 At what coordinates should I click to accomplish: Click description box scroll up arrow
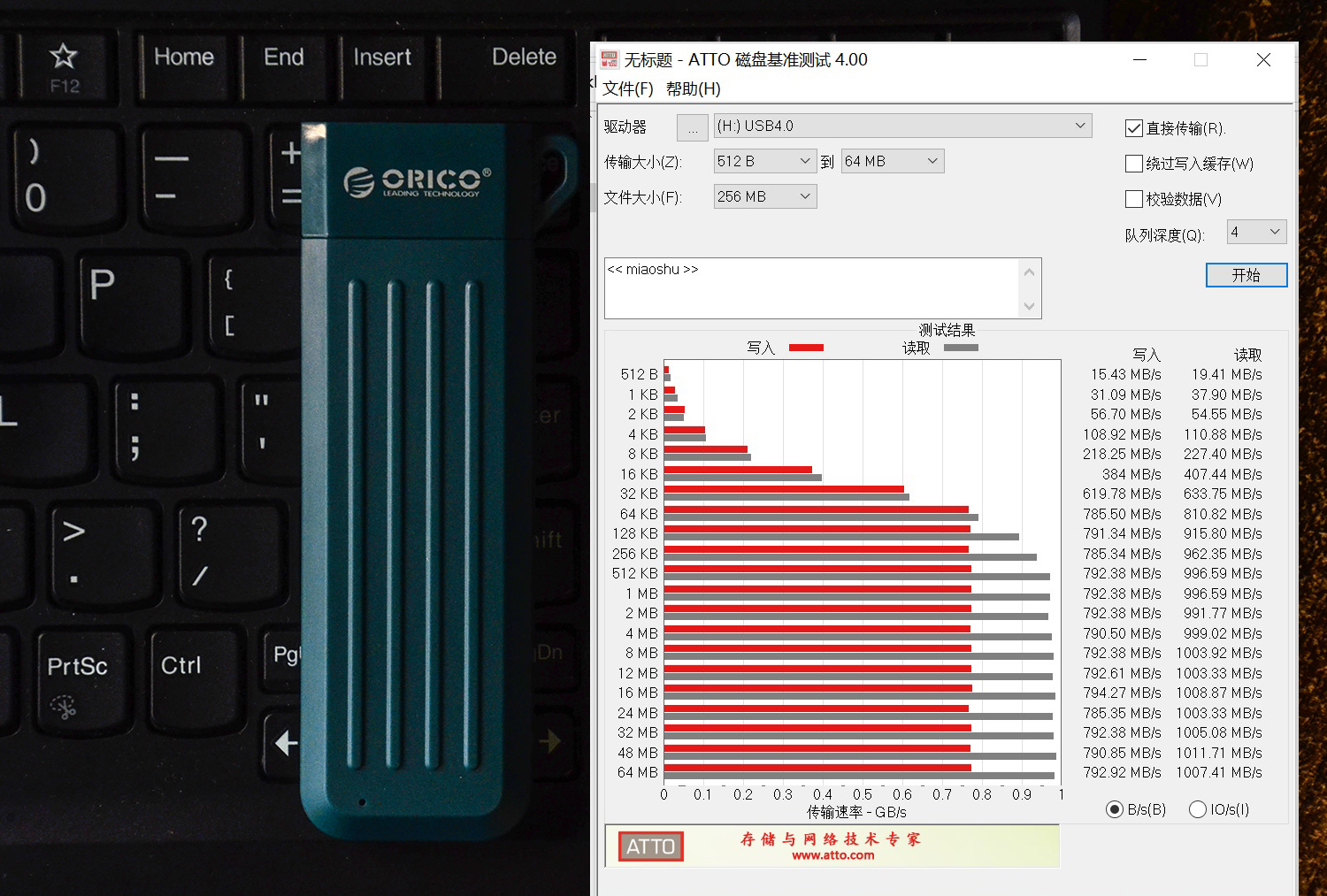point(1029,272)
